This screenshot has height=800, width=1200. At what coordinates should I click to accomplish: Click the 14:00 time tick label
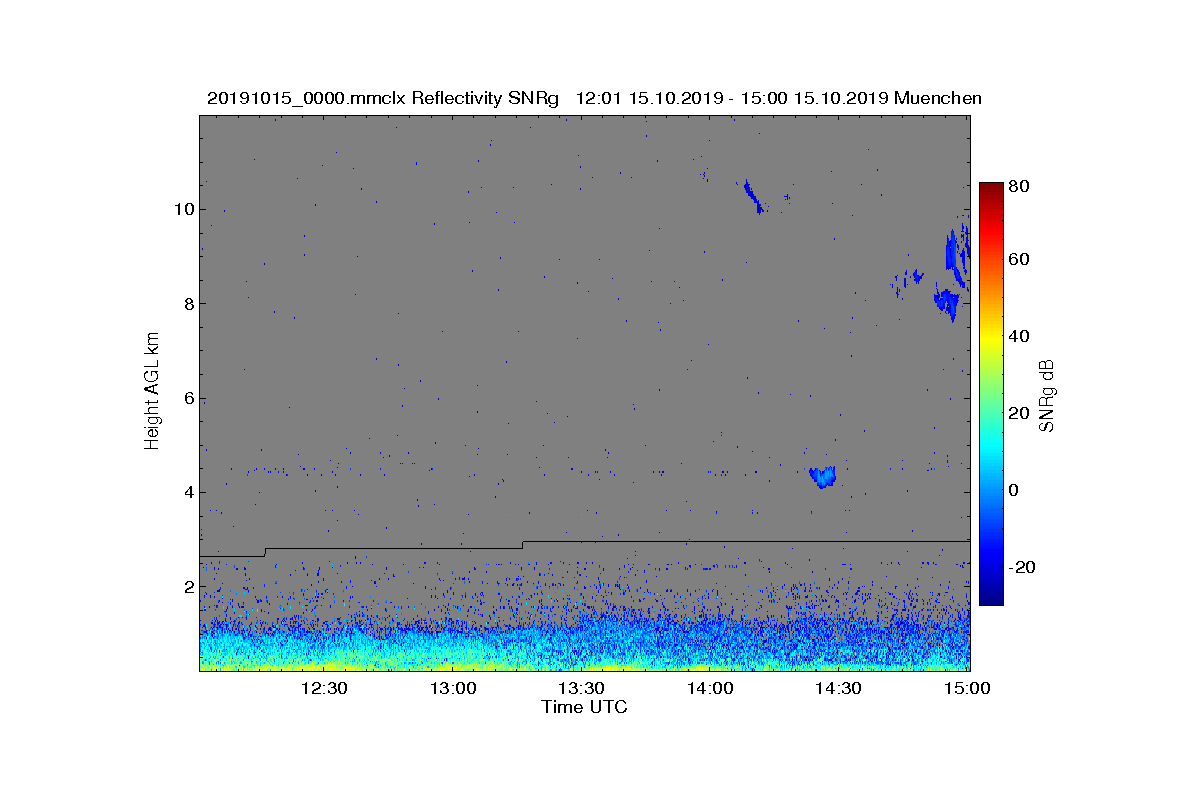click(709, 688)
